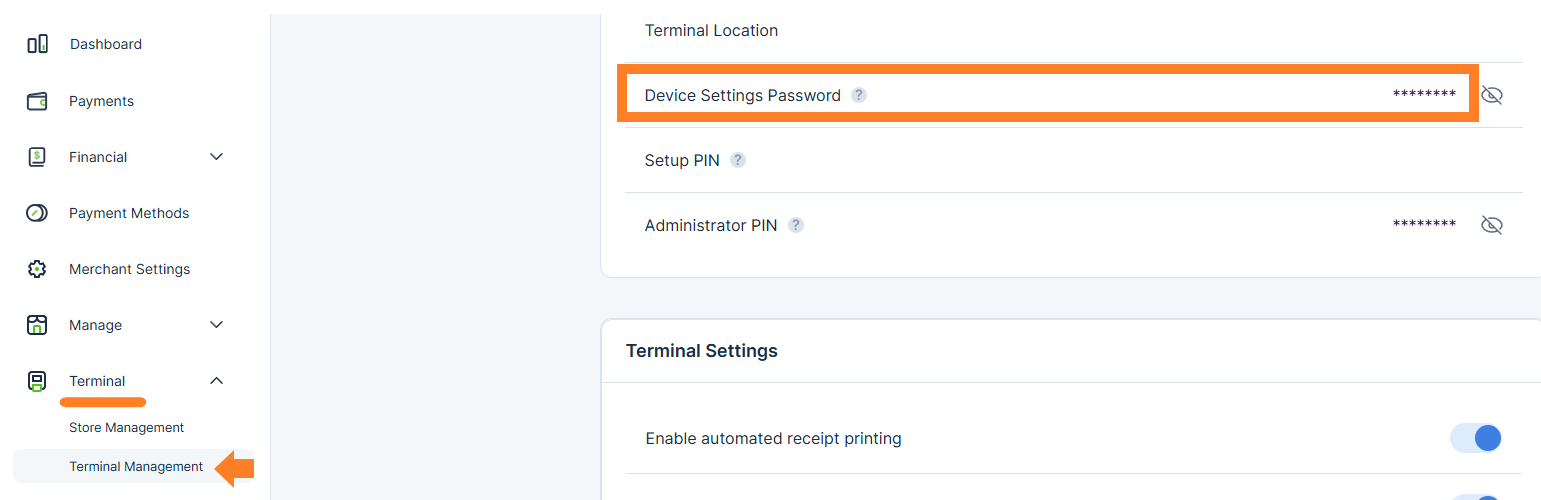1541x500 pixels.
Task: Expand the Manage submenu chevron
Action: pyautogui.click(x=216, y=325)
